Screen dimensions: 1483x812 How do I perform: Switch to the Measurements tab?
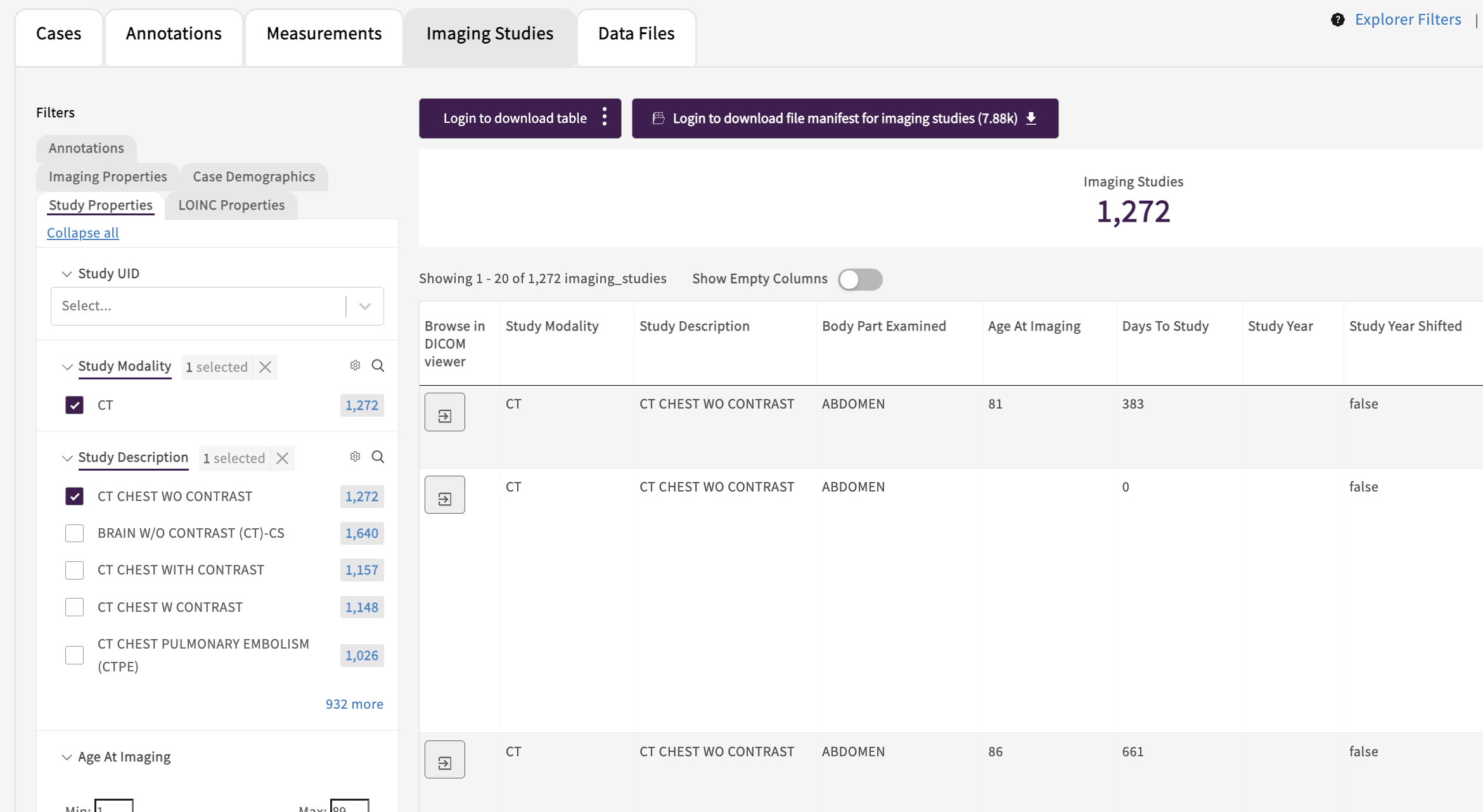(324, 34)
